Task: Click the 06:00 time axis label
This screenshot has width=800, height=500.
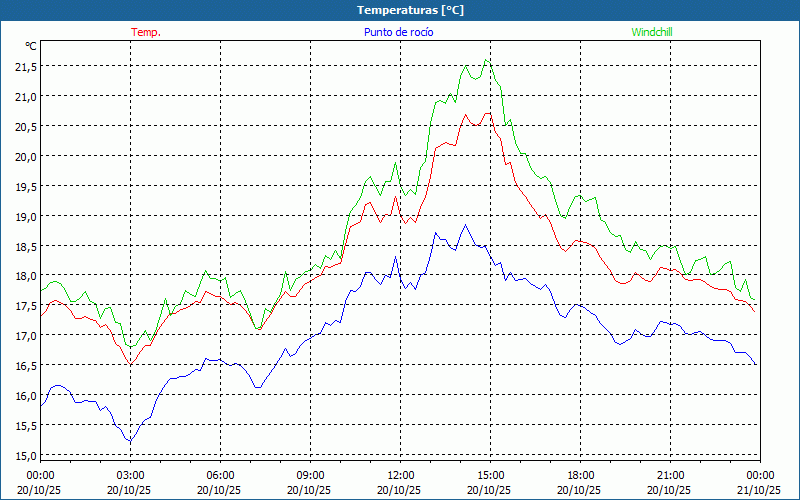Action: (220, 475)
